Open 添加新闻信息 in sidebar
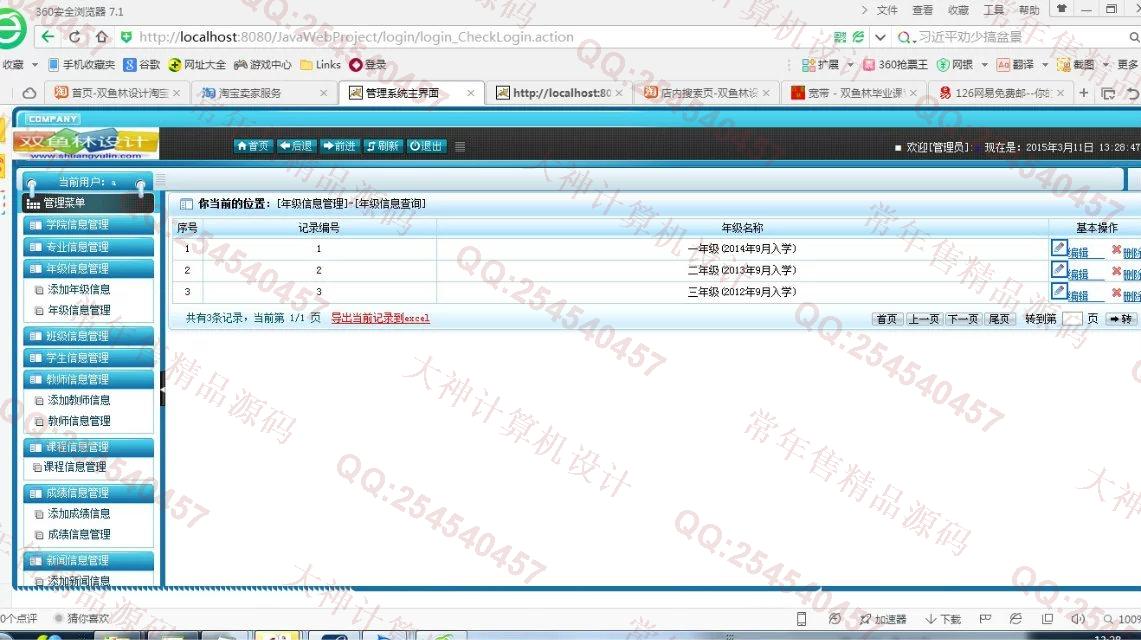The height and width of the screenshot is (640, 1141). click(x=79, y=580)
